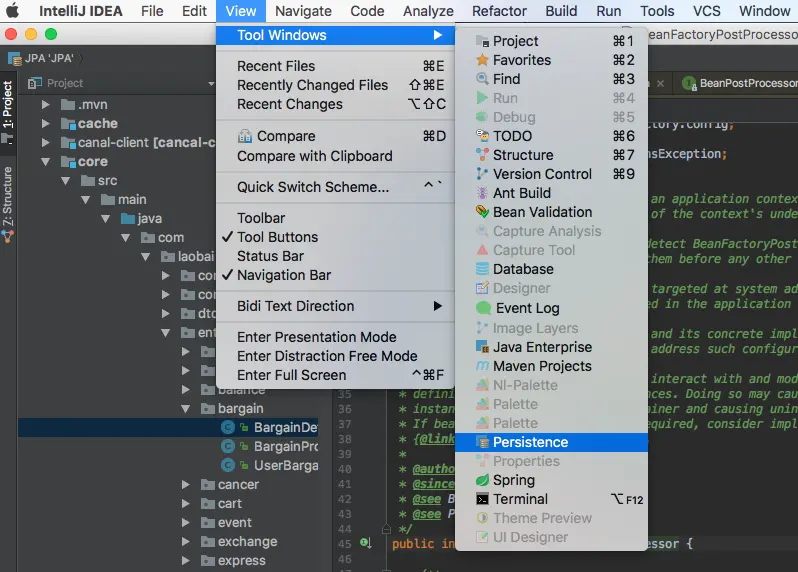798x572 pixels.
Task: Click the Bean Validation icon
Action: [x=482, y=212]
